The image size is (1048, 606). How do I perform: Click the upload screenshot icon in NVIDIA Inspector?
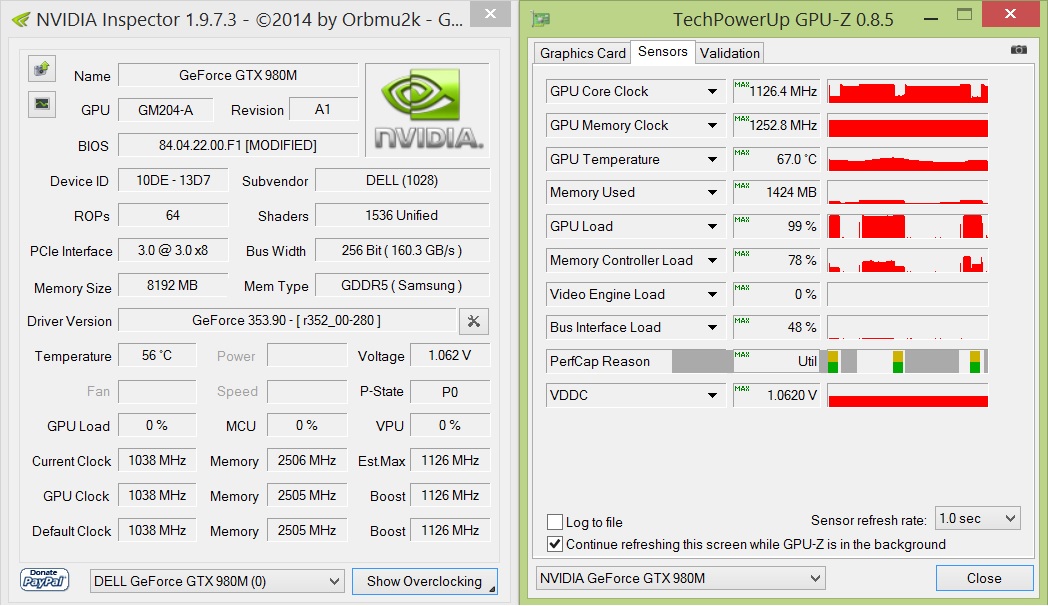tap(41, 69)
